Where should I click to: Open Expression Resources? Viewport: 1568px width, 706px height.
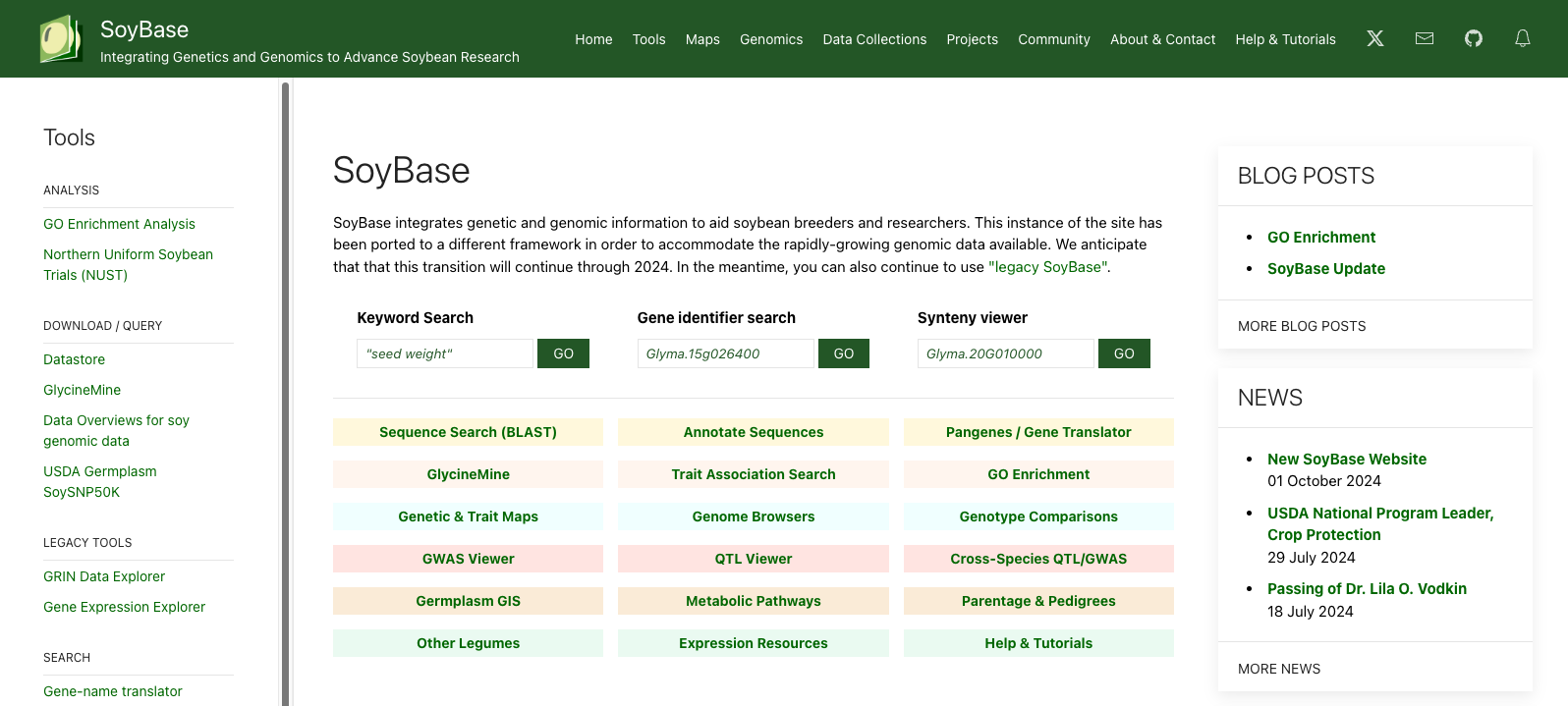point(754,643)
